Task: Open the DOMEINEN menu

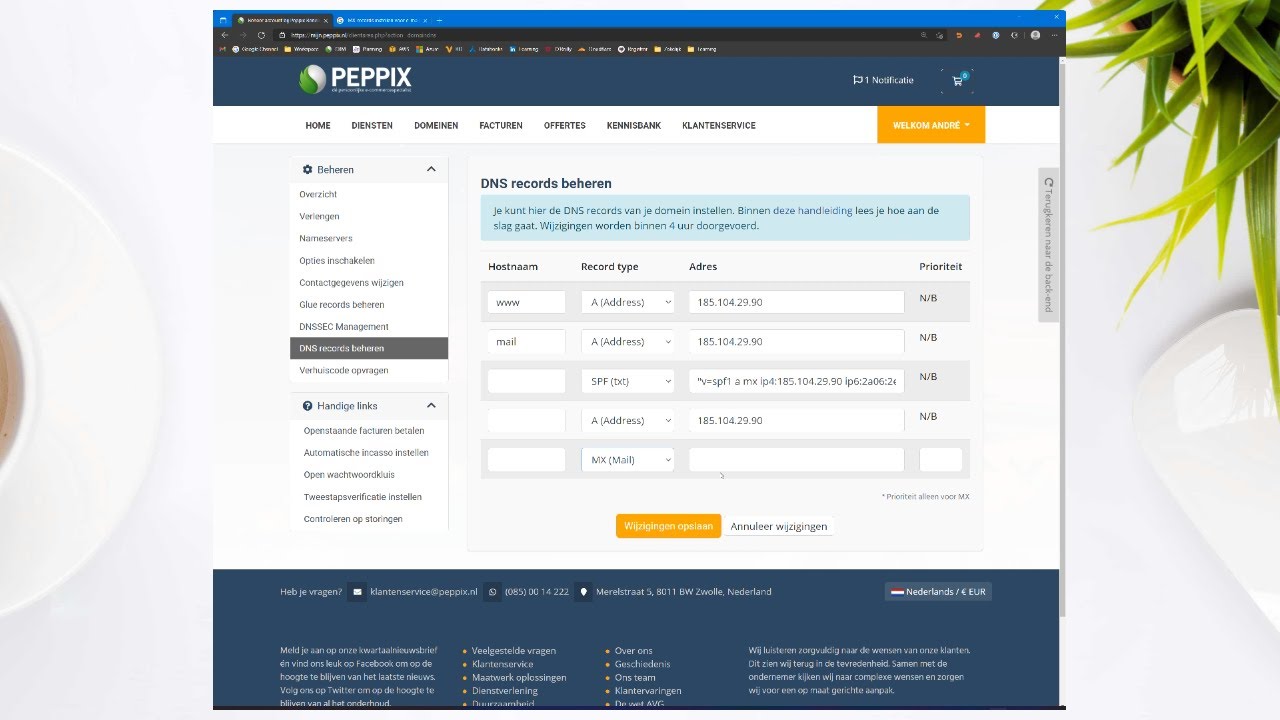Action: pyautogui.click(x=436, y=126)
